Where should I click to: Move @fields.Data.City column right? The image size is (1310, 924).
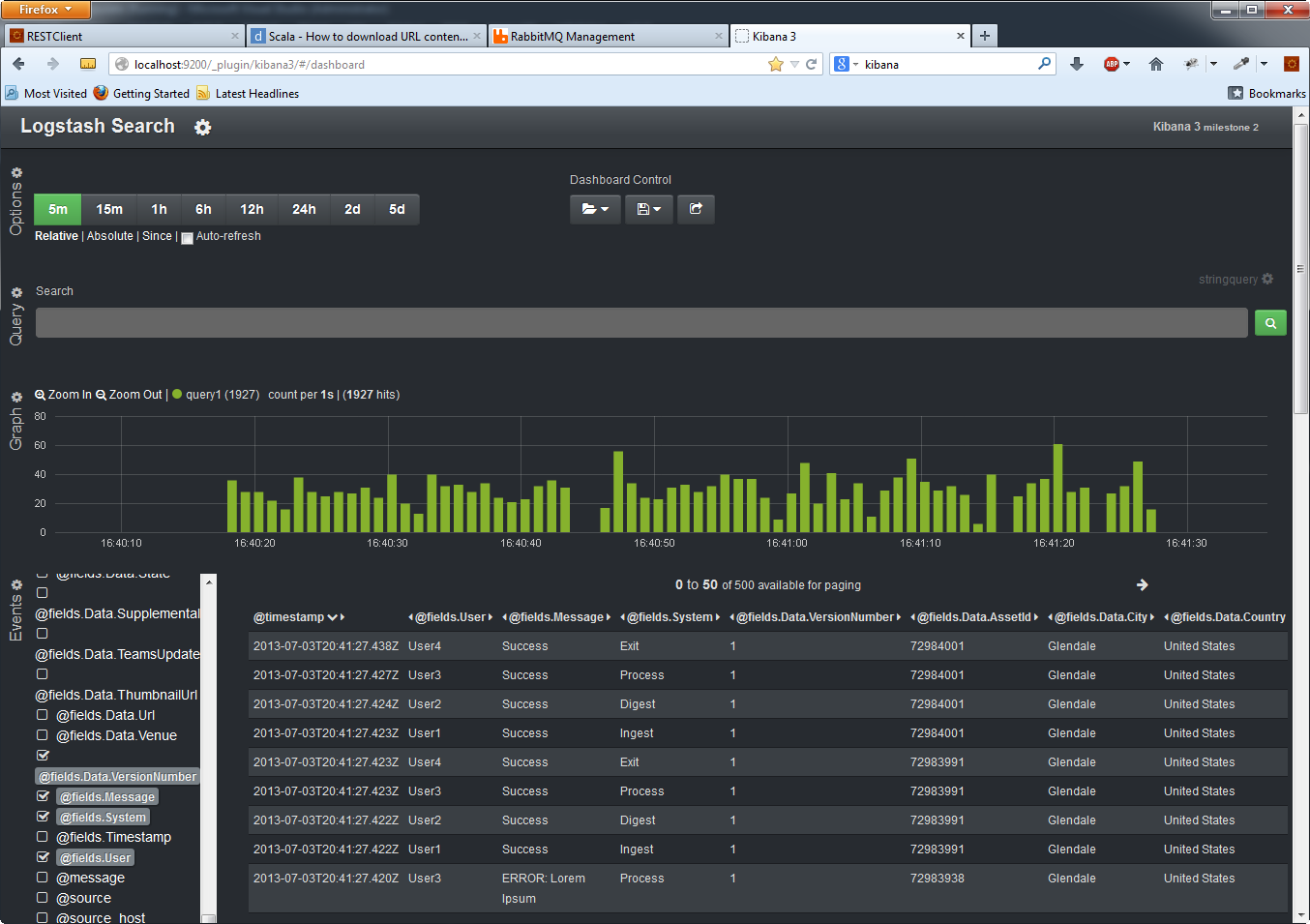[1152, 617]
